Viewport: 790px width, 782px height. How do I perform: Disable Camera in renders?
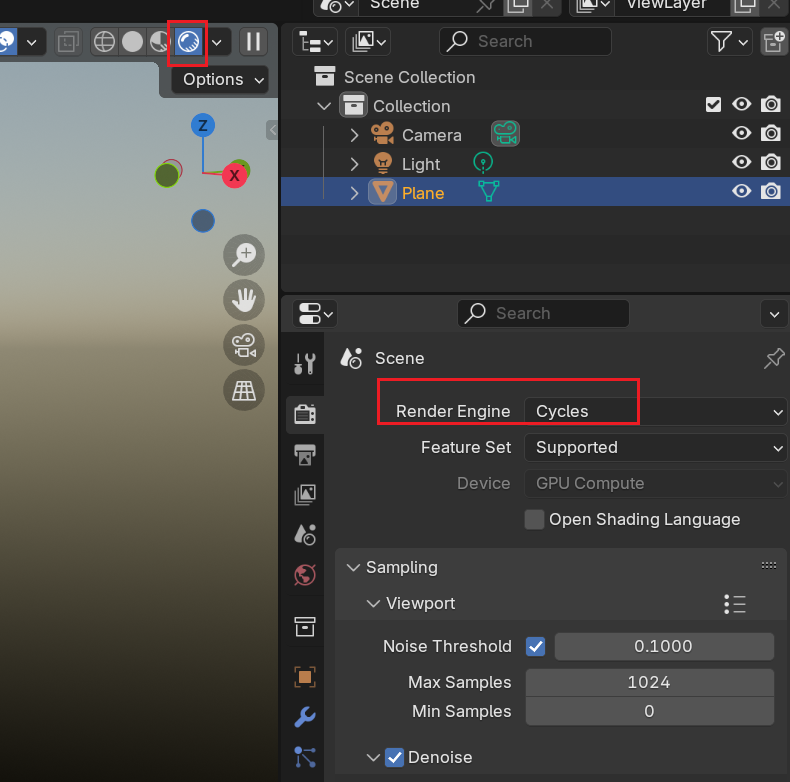tap(771, 134)
